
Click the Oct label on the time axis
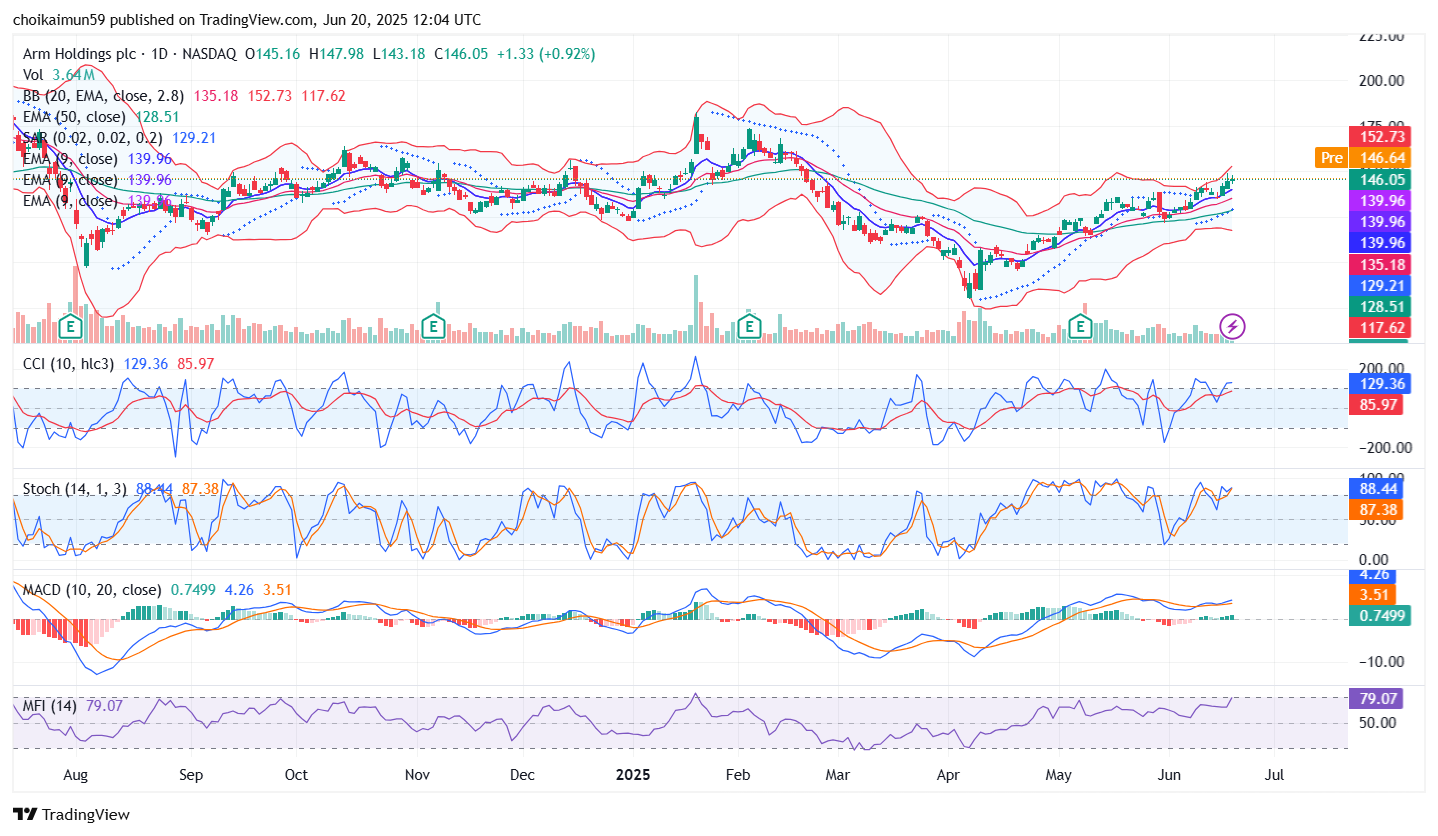click(x=296, y=775)
